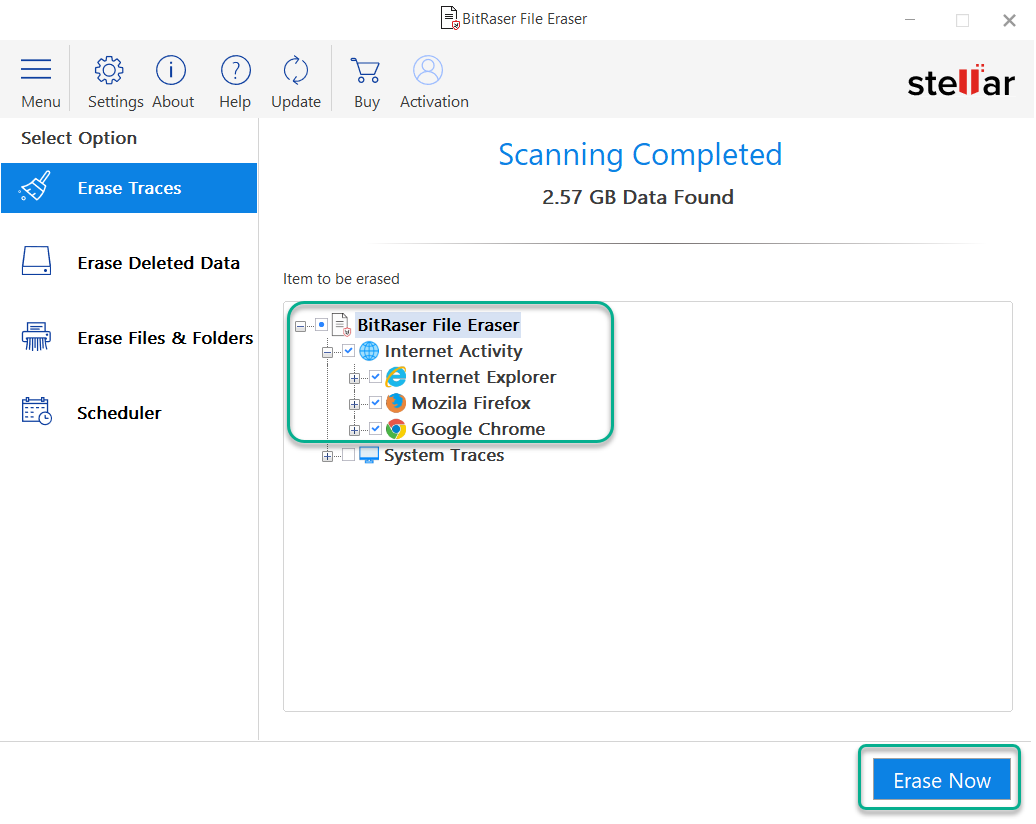
Task: Uncheck the Google Chrome checkbox
Action: tap(375, 428)
